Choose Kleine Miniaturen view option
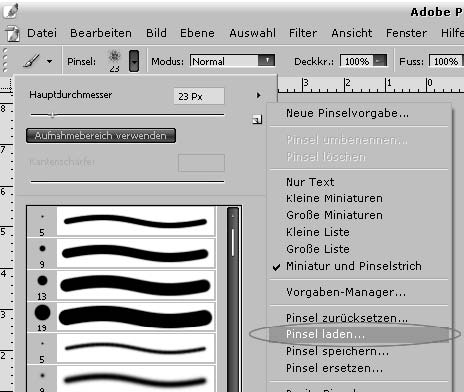 click(334, 198)
